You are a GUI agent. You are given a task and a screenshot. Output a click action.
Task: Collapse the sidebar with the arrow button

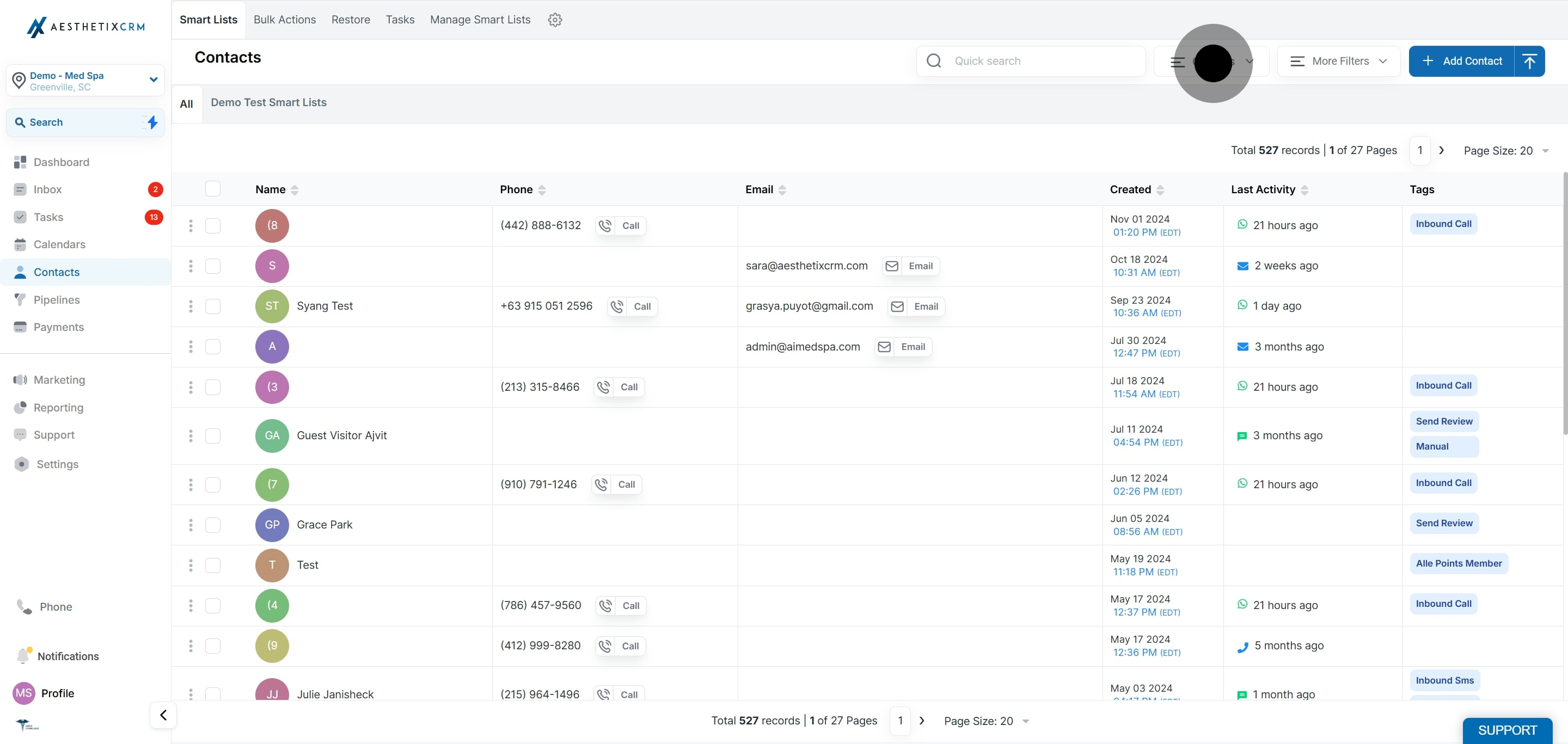coord(163,715)
